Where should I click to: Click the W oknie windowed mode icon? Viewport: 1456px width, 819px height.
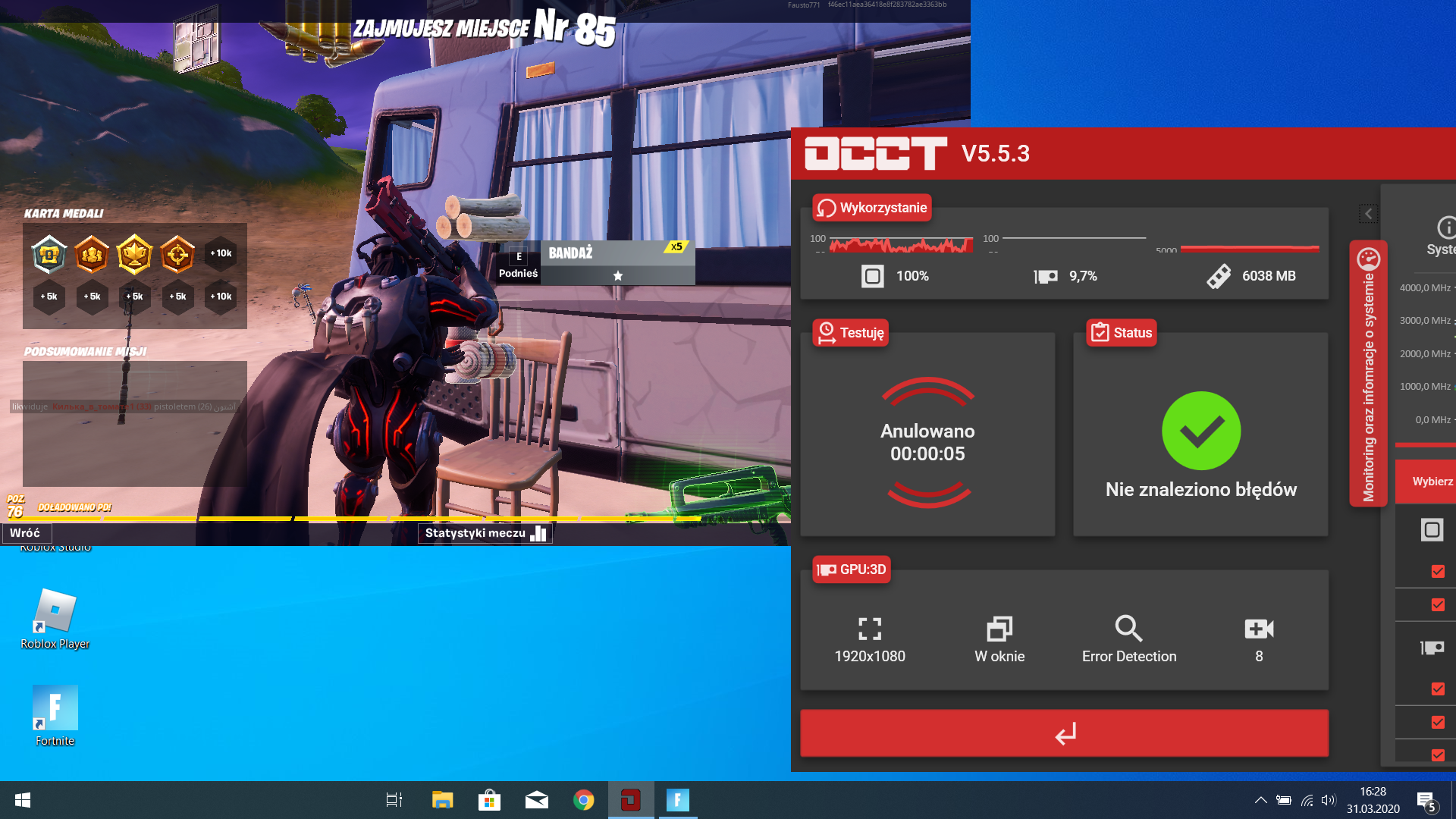(999, 628)
